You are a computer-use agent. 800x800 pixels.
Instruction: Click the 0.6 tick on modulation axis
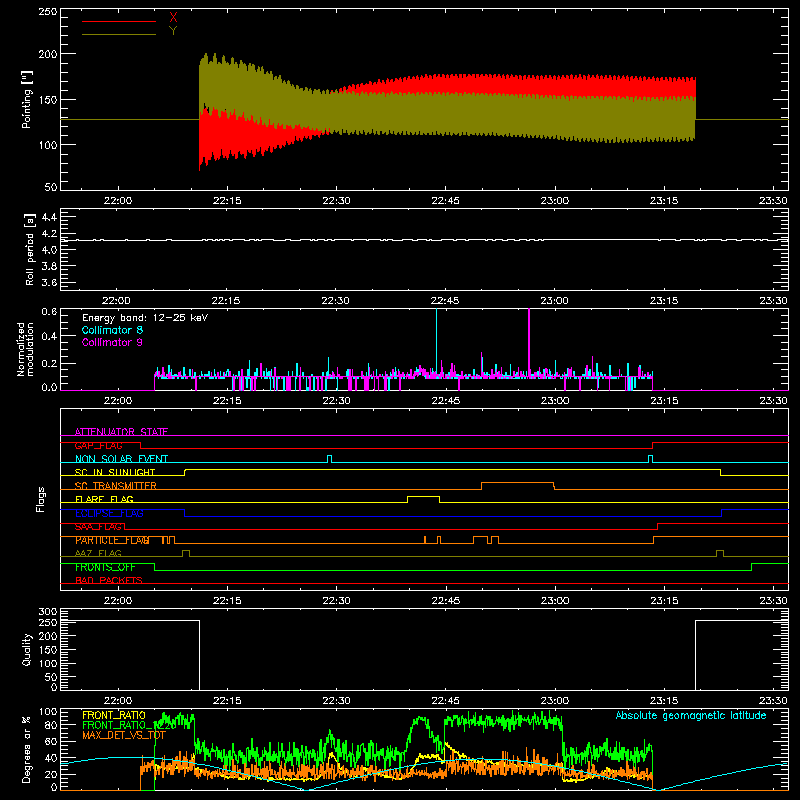click(49, 311)
